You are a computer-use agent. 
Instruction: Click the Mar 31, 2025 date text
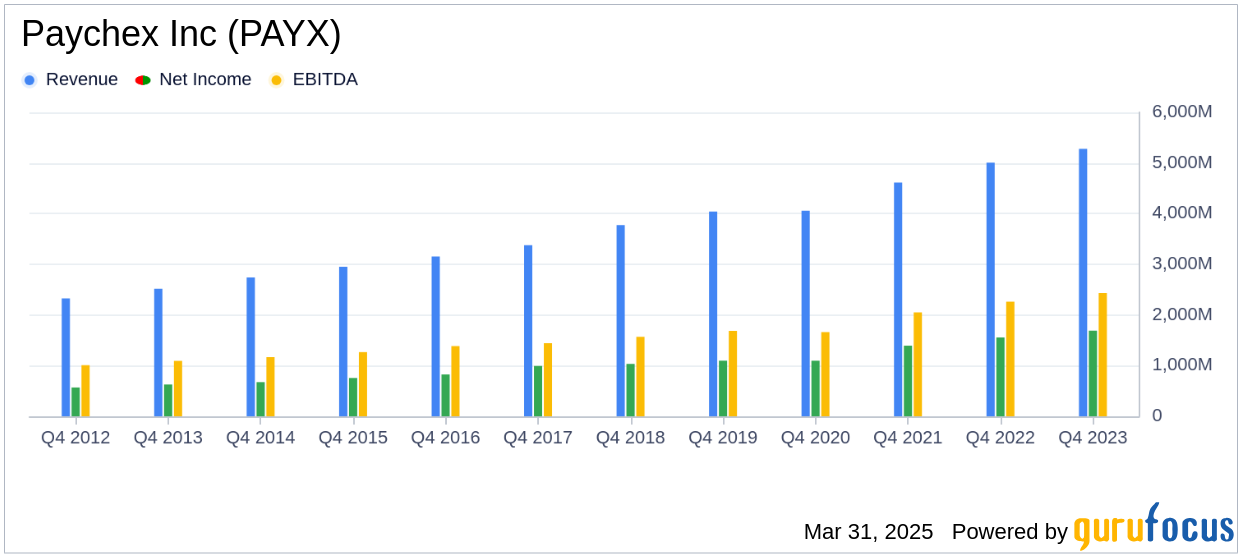(868, 532)
